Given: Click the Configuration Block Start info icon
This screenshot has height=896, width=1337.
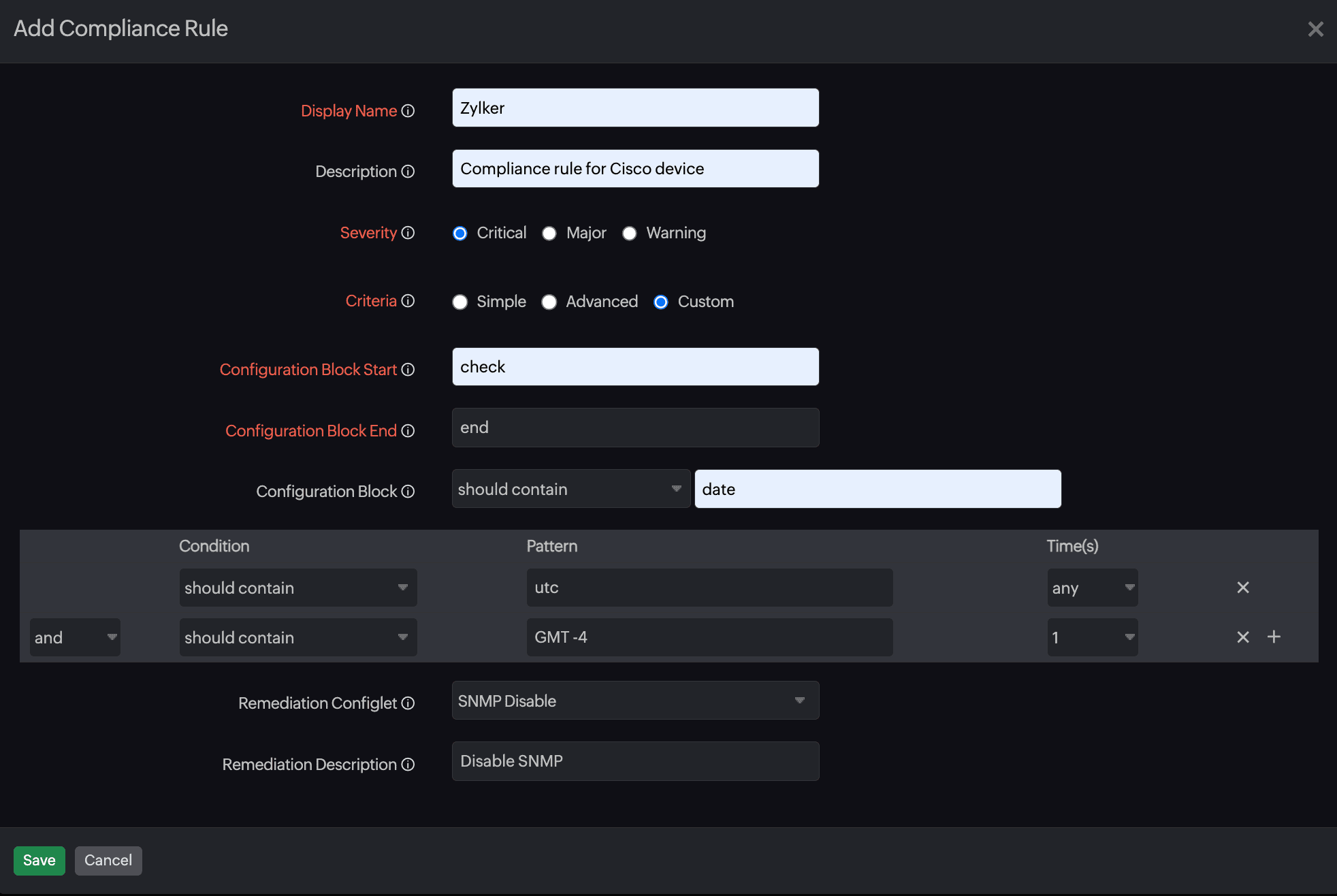Looking at the screenshot, I should [408, 370].
